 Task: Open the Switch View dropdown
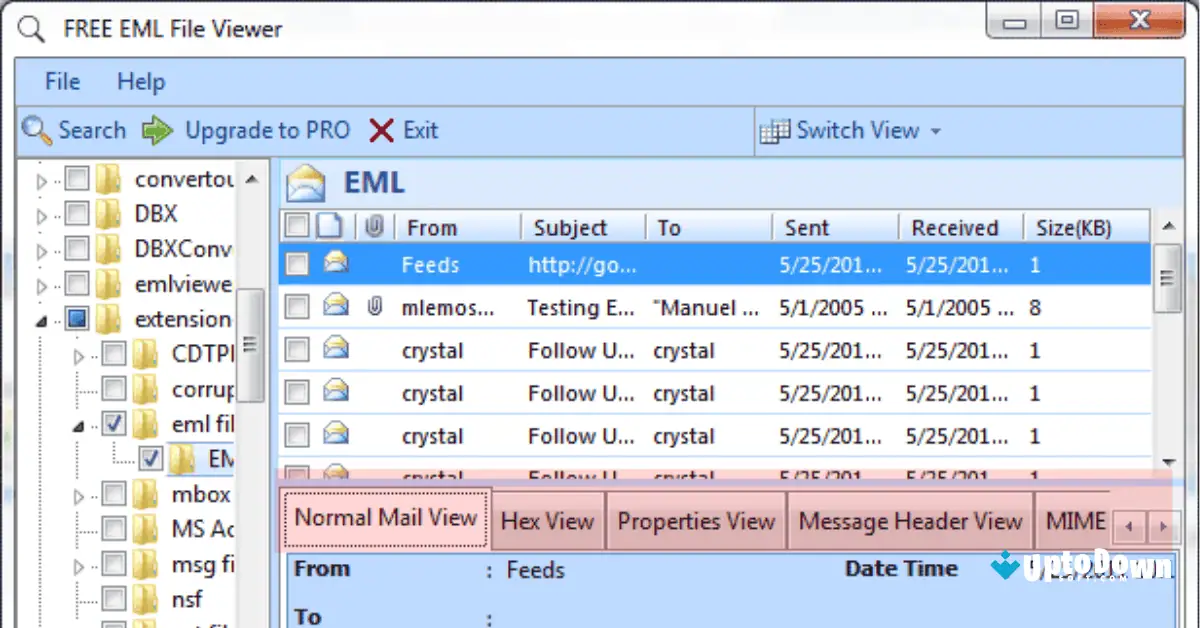point(937,130)
